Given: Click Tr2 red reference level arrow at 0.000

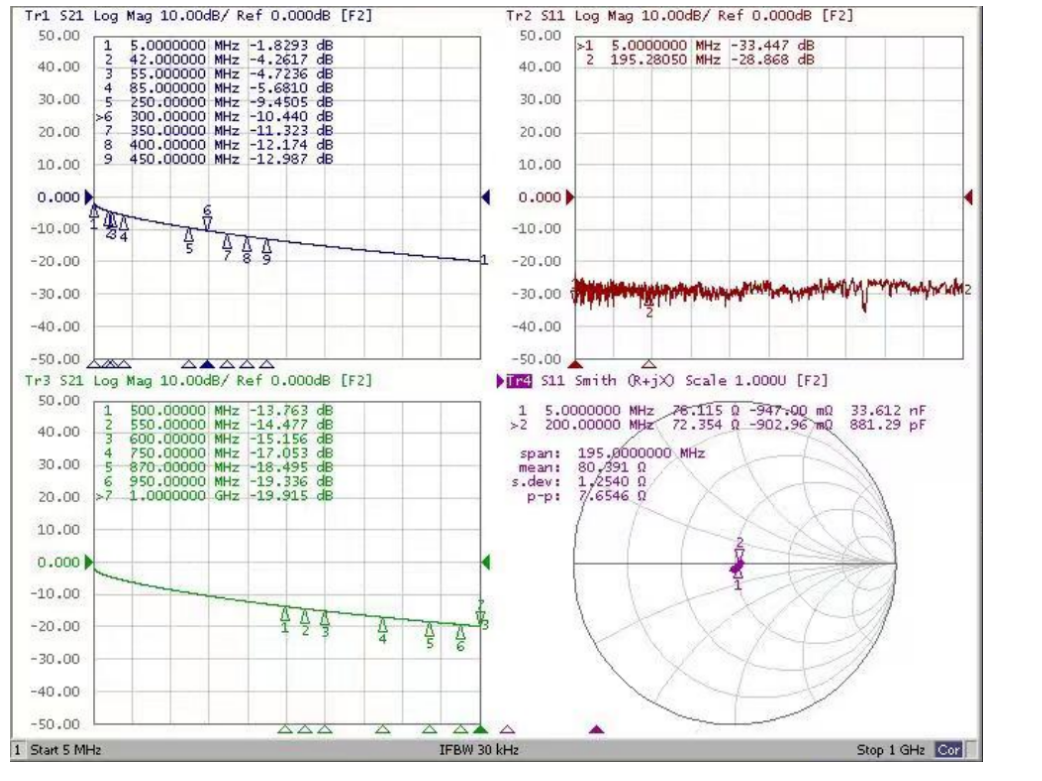Looking at the screenshot, I should [570, 197].
